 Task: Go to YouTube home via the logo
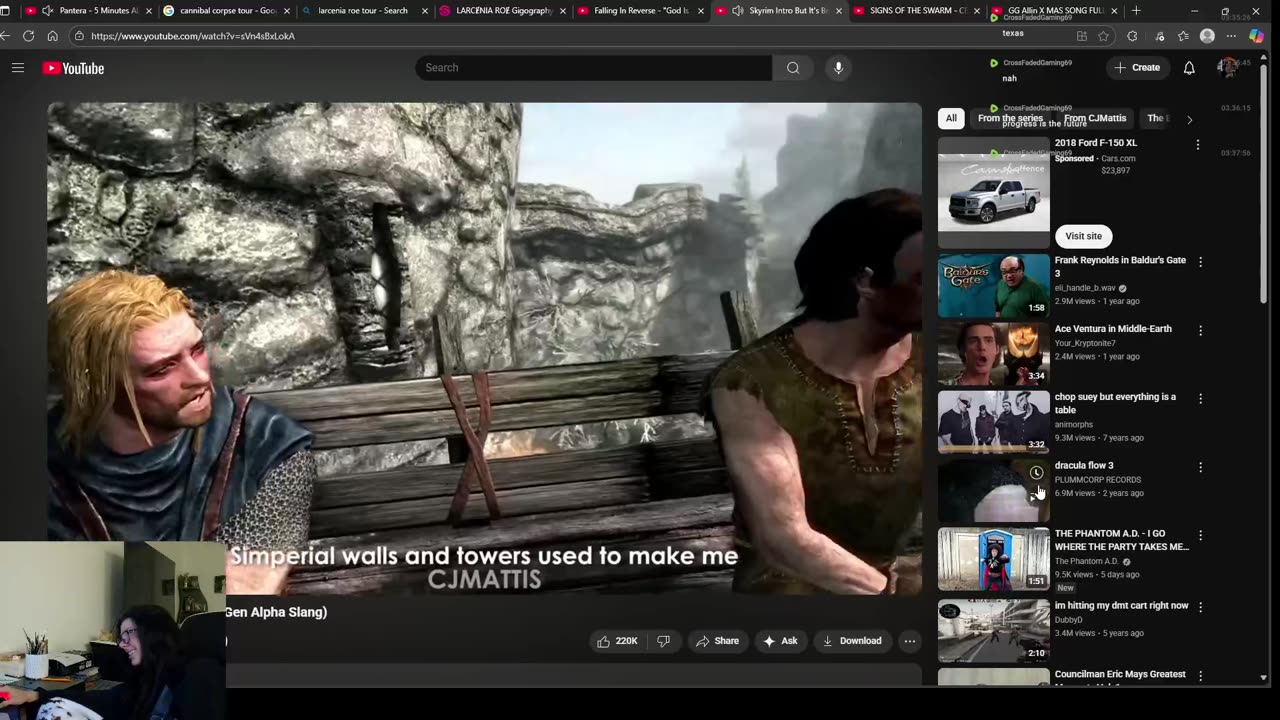tap(73, 68)
